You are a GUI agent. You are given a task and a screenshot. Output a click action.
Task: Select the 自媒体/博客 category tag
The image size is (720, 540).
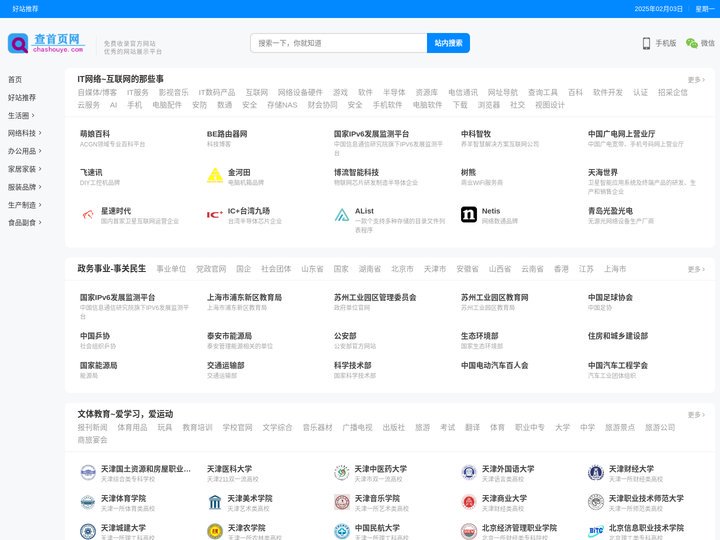click(97, 92)
